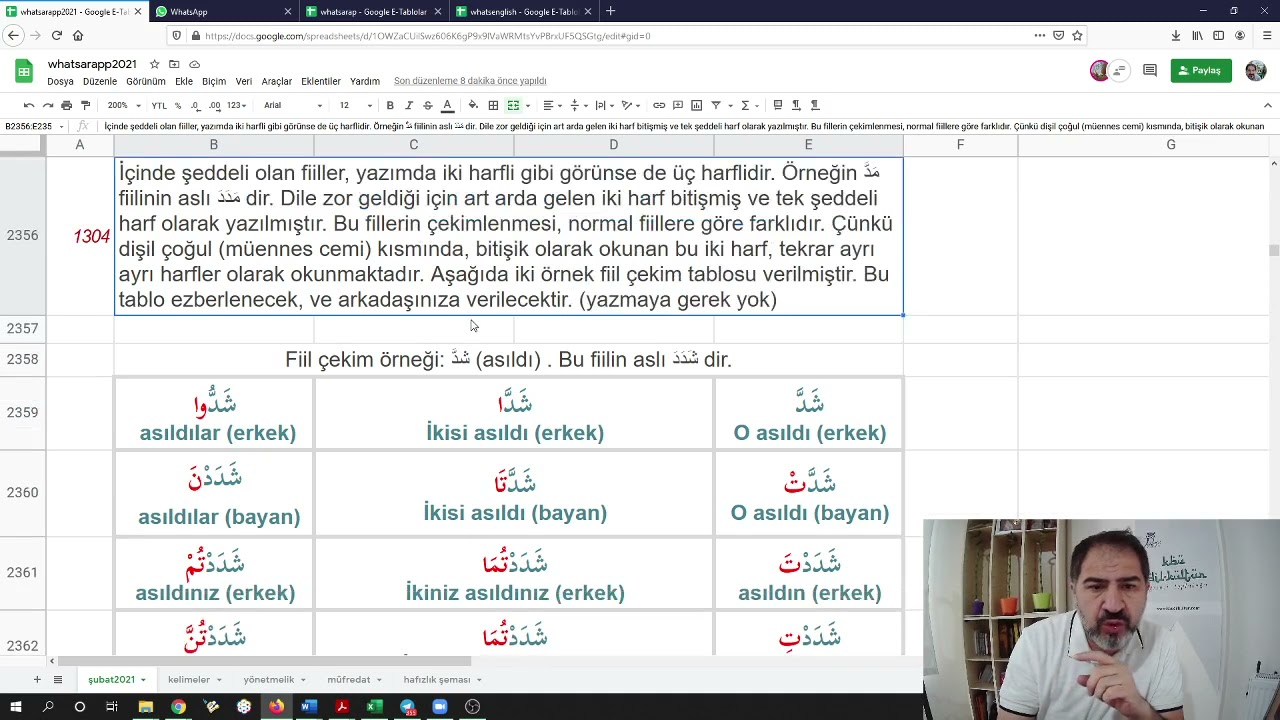
Task: Open the Arial font dropdown
Action: point(293,105)
